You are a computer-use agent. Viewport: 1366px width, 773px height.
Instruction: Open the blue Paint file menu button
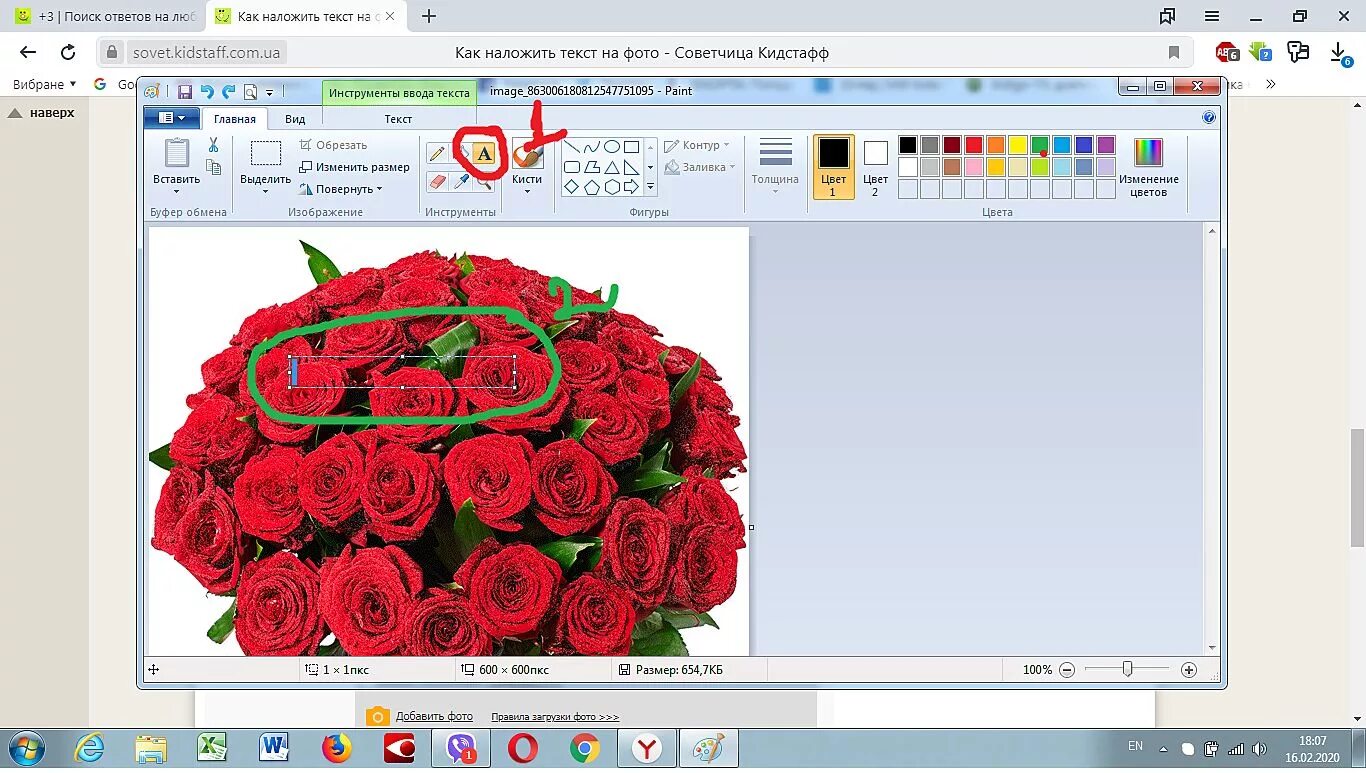click(171, 117)
